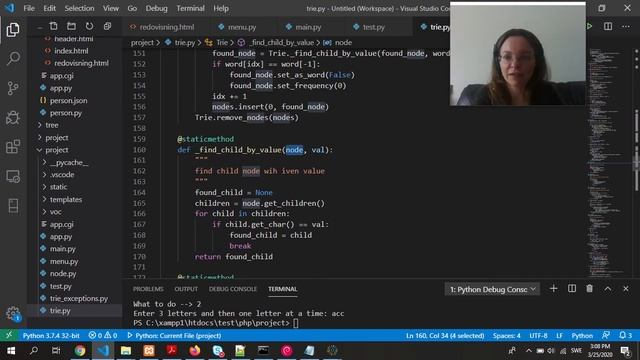This screenshot has width=640, height=360.
Task: Open the Windows Action Center
Action: [x=625, y=351]
